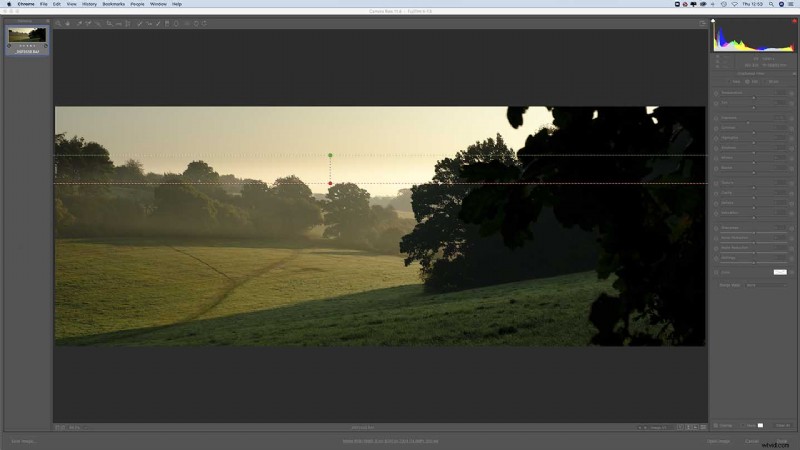Click the plus button for Clarity

tap(792, 193)
